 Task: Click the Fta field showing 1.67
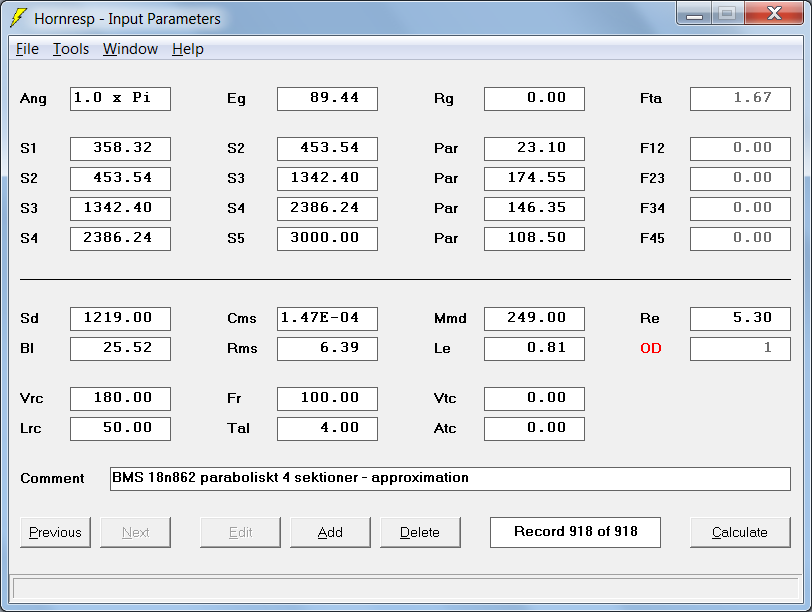741,99
